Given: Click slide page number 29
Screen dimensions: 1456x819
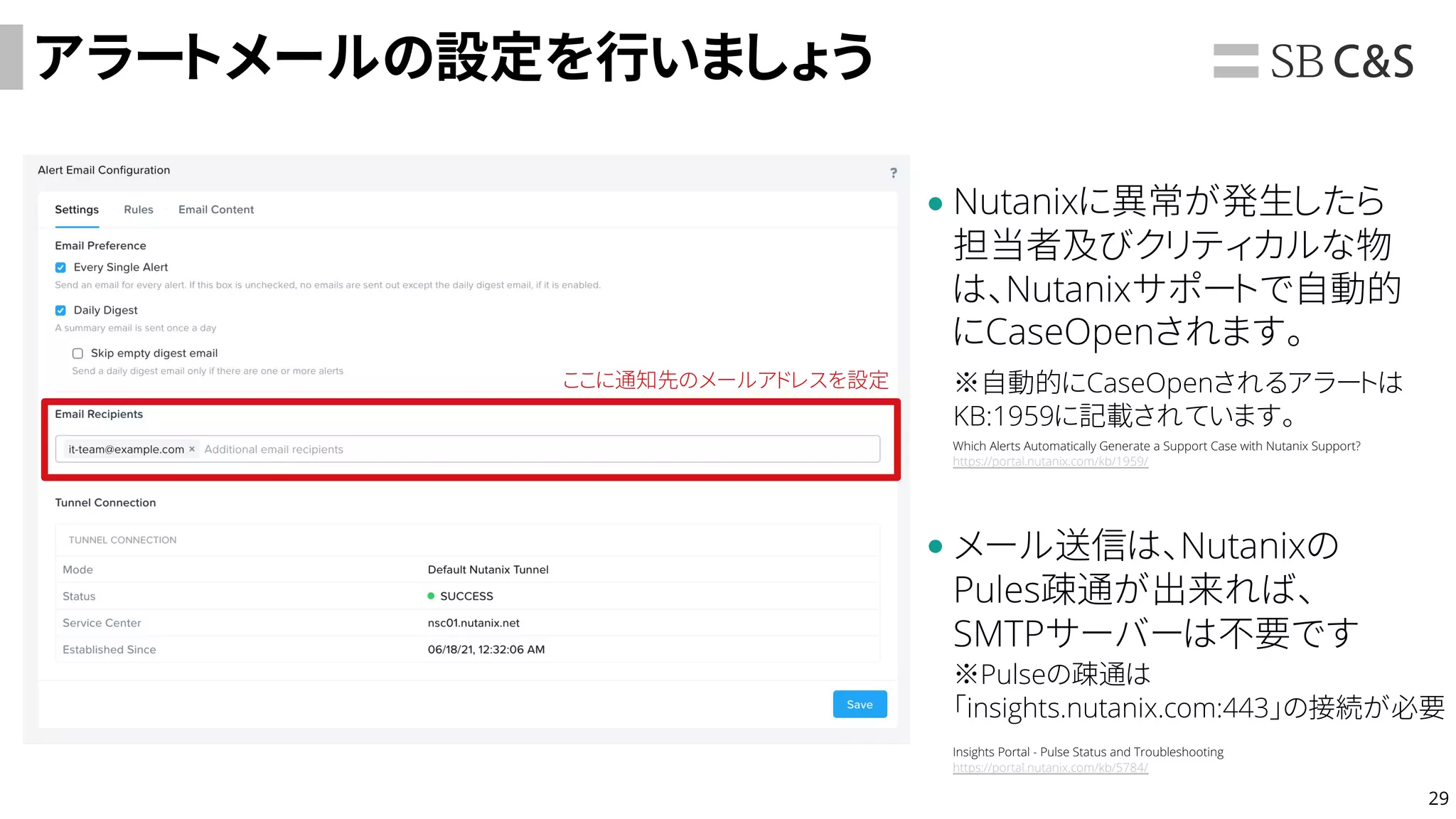Looking at the screenshot, I should (x=1438, y=798).
